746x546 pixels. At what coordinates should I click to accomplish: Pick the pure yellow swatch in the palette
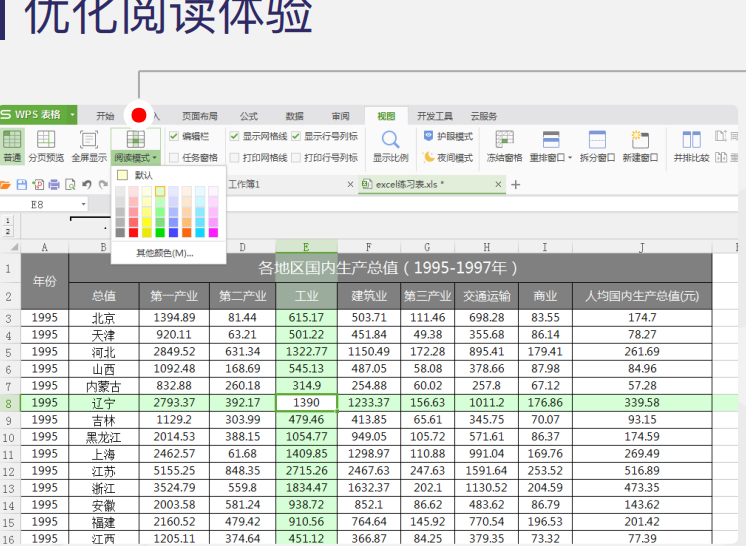pyautogui.click(x=147, y=222)
